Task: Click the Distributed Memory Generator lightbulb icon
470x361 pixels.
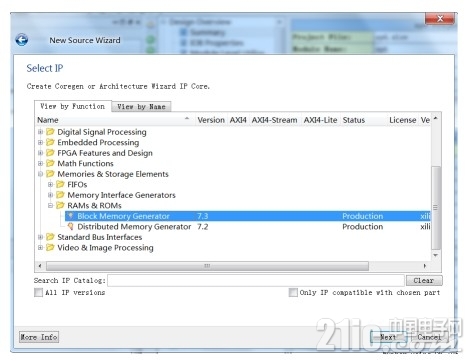Action: 70,227
